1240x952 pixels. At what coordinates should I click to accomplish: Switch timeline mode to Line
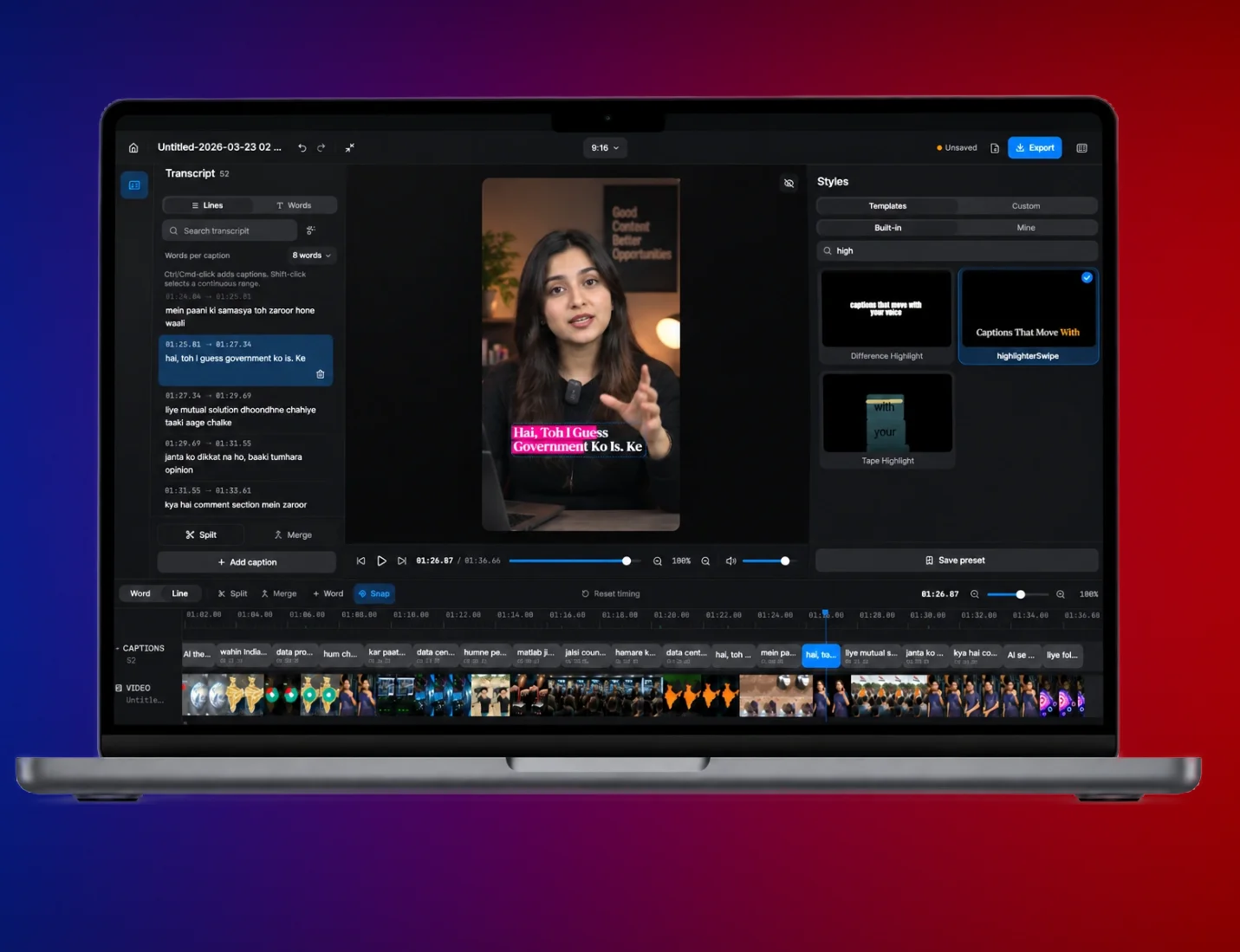(x=180, y=593)
